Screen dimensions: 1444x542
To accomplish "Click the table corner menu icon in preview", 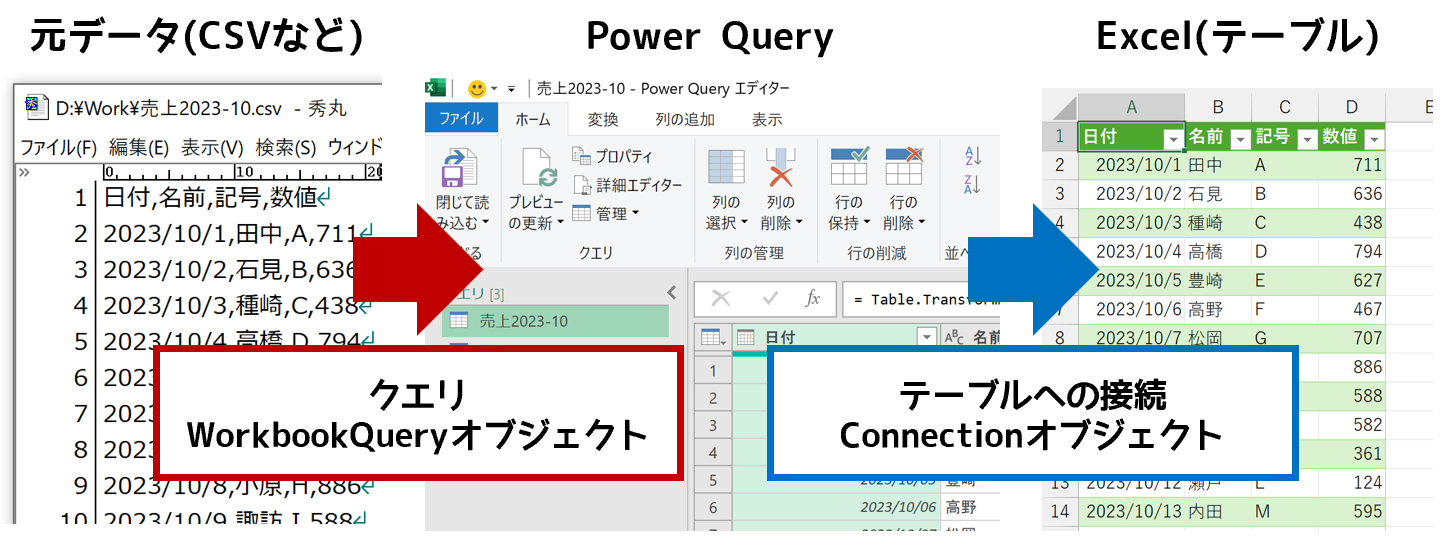I will (713, 338).
